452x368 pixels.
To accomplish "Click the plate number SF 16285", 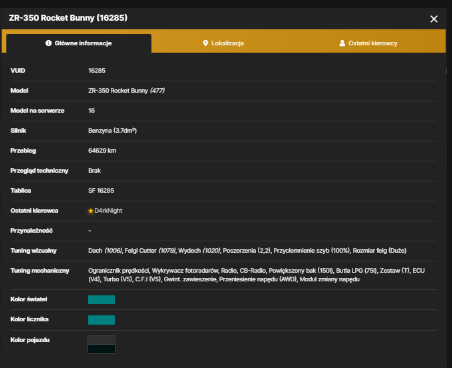I will (x=101, y=191).
